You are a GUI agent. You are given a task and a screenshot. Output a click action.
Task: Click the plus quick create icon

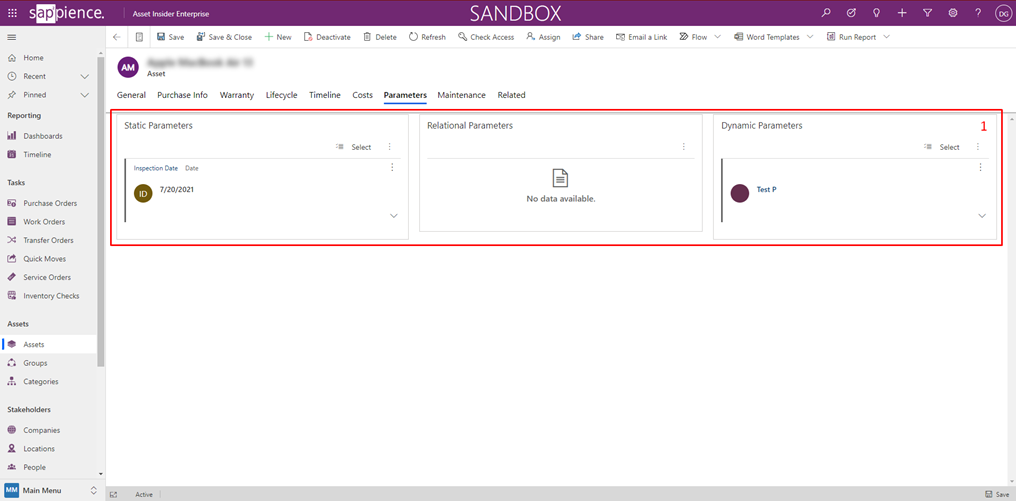[902, 13]
